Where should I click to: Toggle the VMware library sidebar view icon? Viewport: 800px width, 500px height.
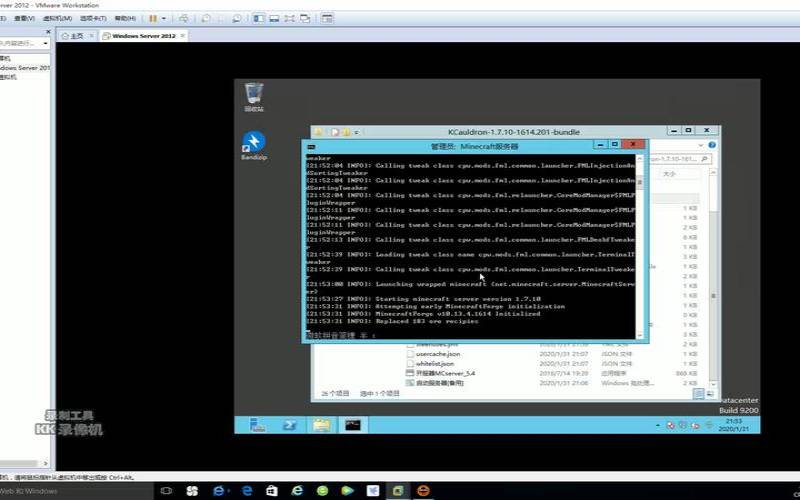[259, 18]
